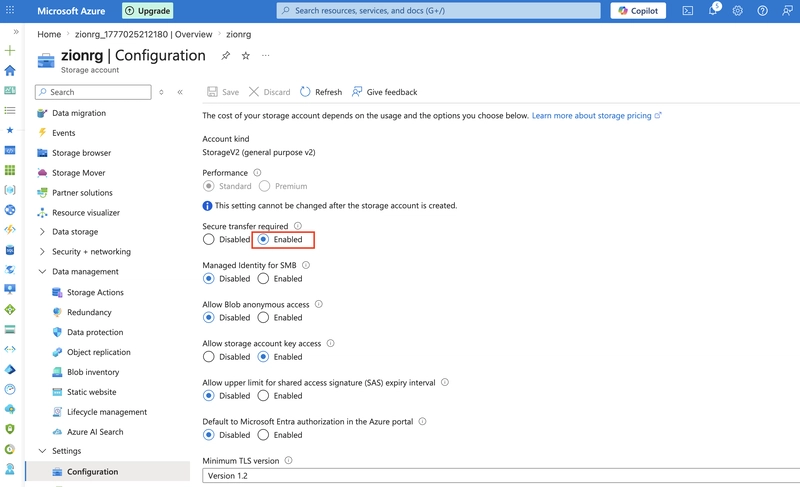Expand the Security + networking menu group
Screen dimensions: 800x487
pyautogui.click(x=42, y=251)
